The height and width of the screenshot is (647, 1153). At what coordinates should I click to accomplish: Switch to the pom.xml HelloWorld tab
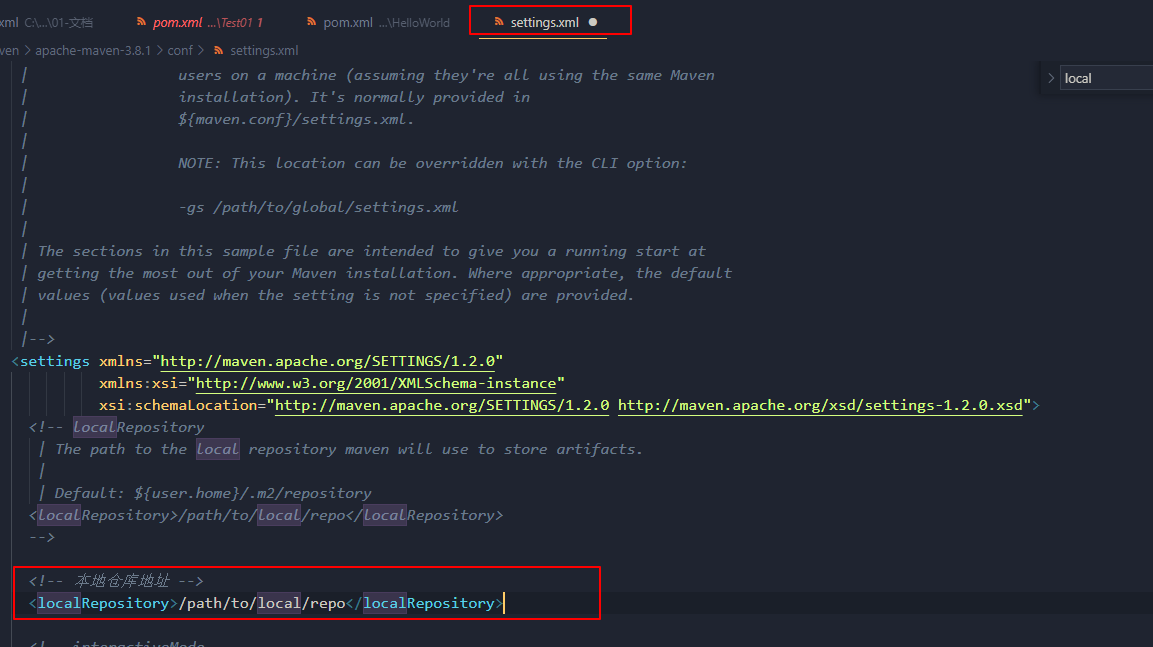click(x=385, y=22)
